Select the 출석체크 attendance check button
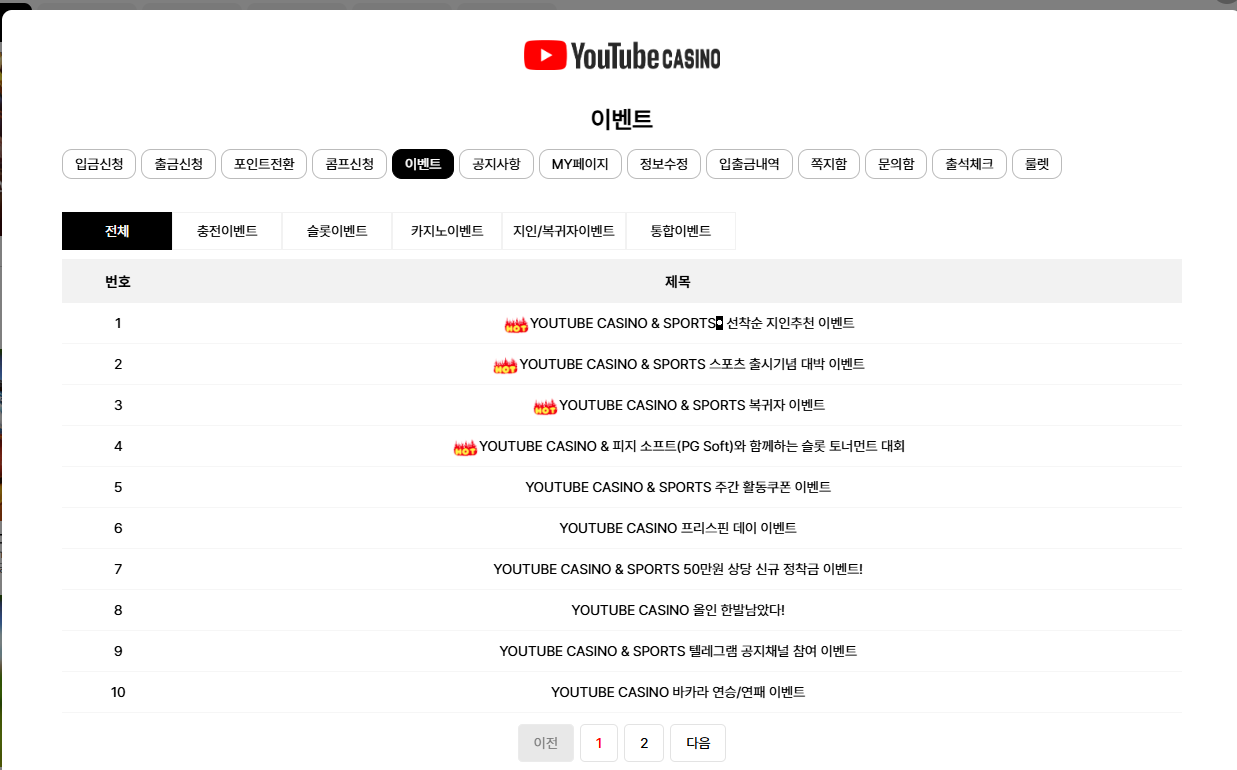The width and height of the screenshot is (1237, 770). coord(969,164)
